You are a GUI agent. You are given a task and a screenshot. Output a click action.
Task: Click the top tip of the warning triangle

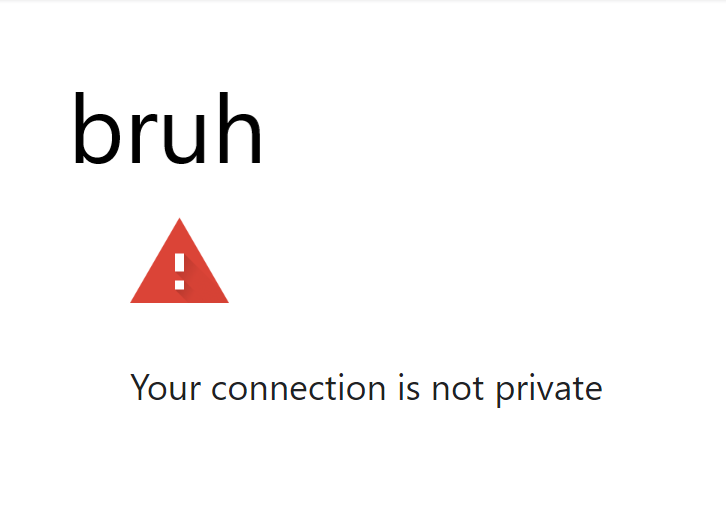coord(180,220)
